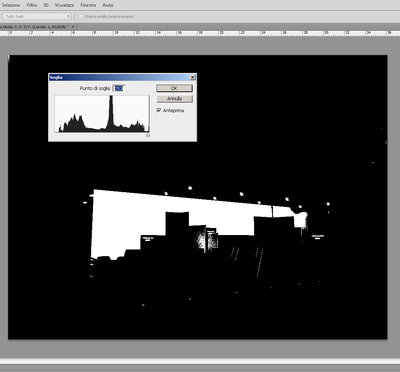400x372 pixels.
Task: Expand the Tutti i livelli sample dropdown
Action: click(37, 16)
